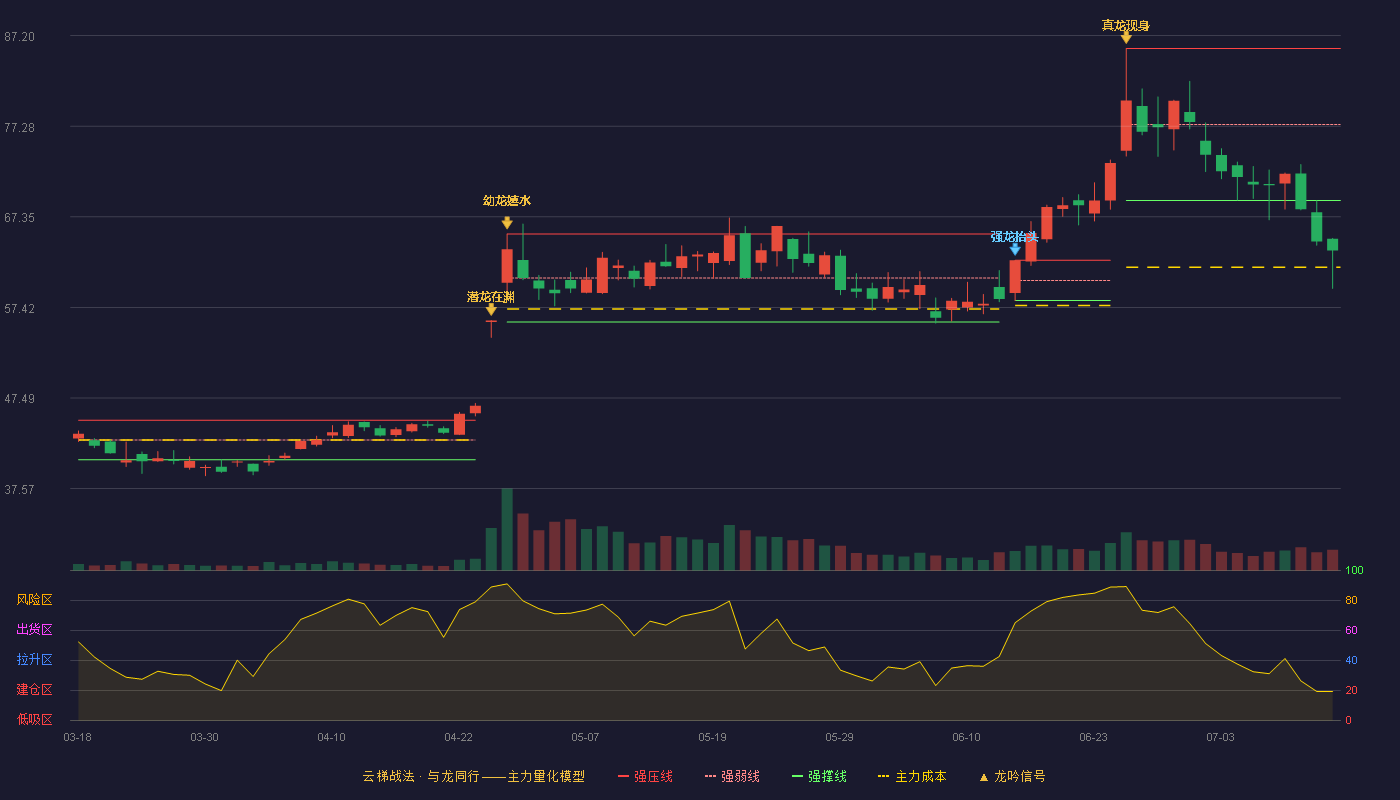Click the 57.42 price axis label
The height and width of the screenshot is (800, 1400).
[x=20, y=309]
